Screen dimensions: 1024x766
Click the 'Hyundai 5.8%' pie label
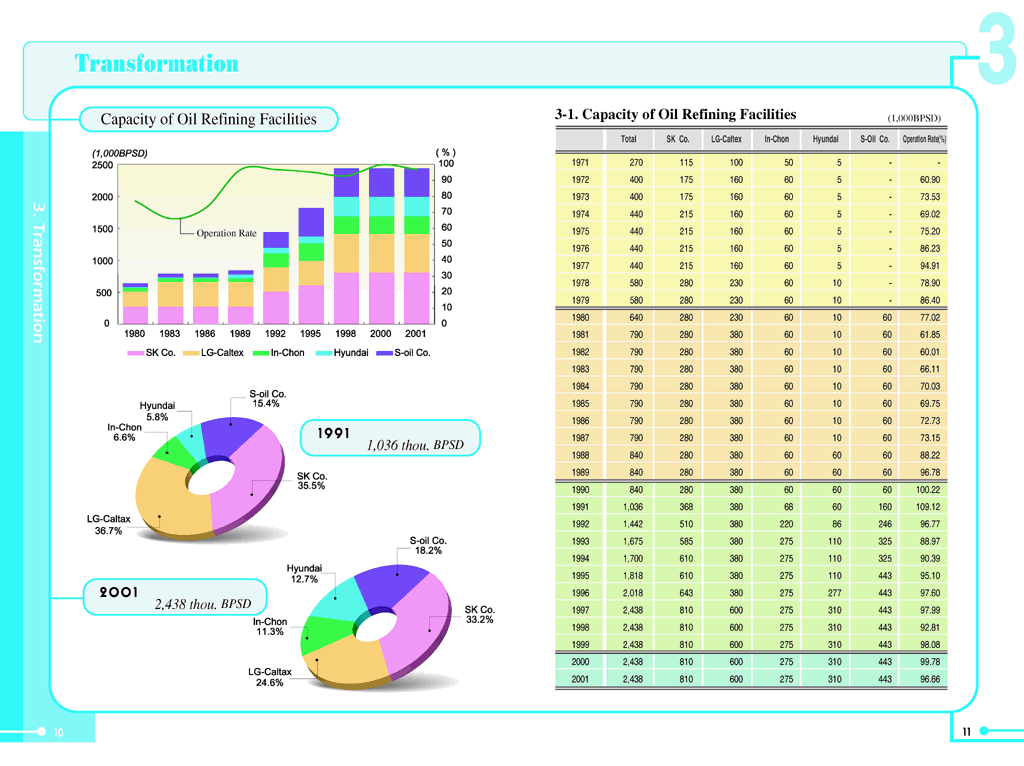point(157,411)
